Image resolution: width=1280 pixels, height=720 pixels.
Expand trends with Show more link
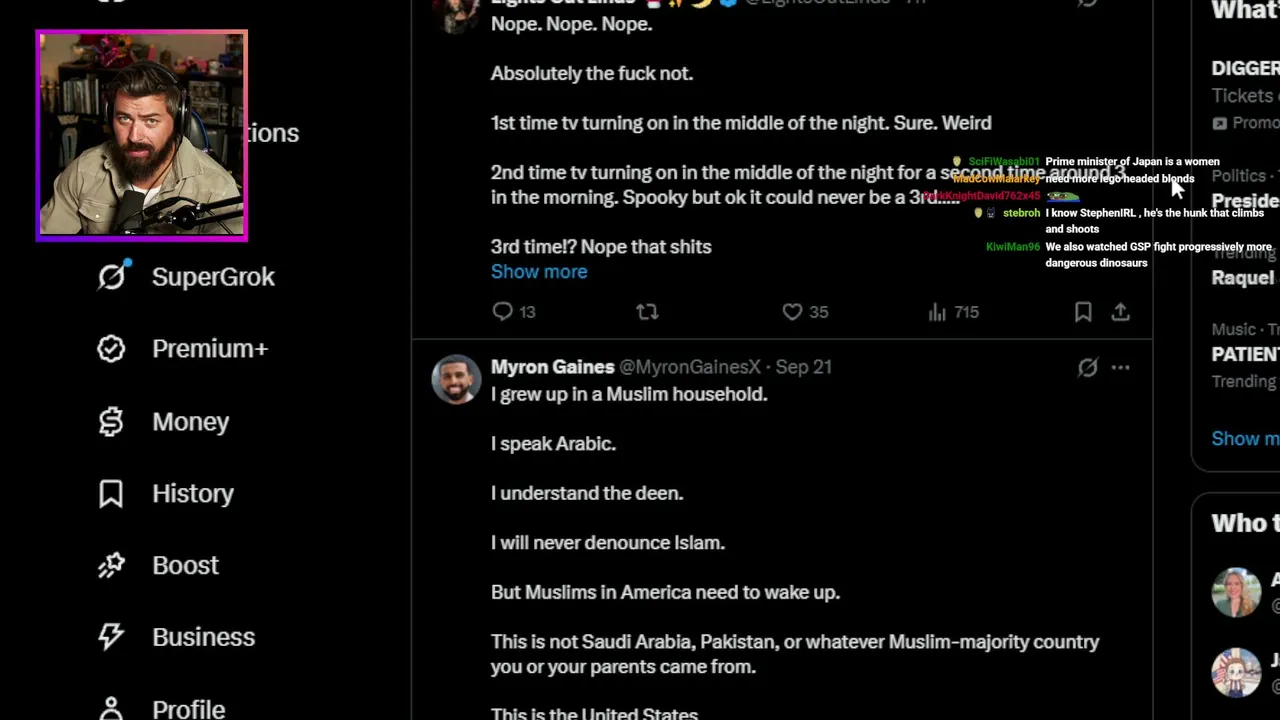coord(1245,438)
